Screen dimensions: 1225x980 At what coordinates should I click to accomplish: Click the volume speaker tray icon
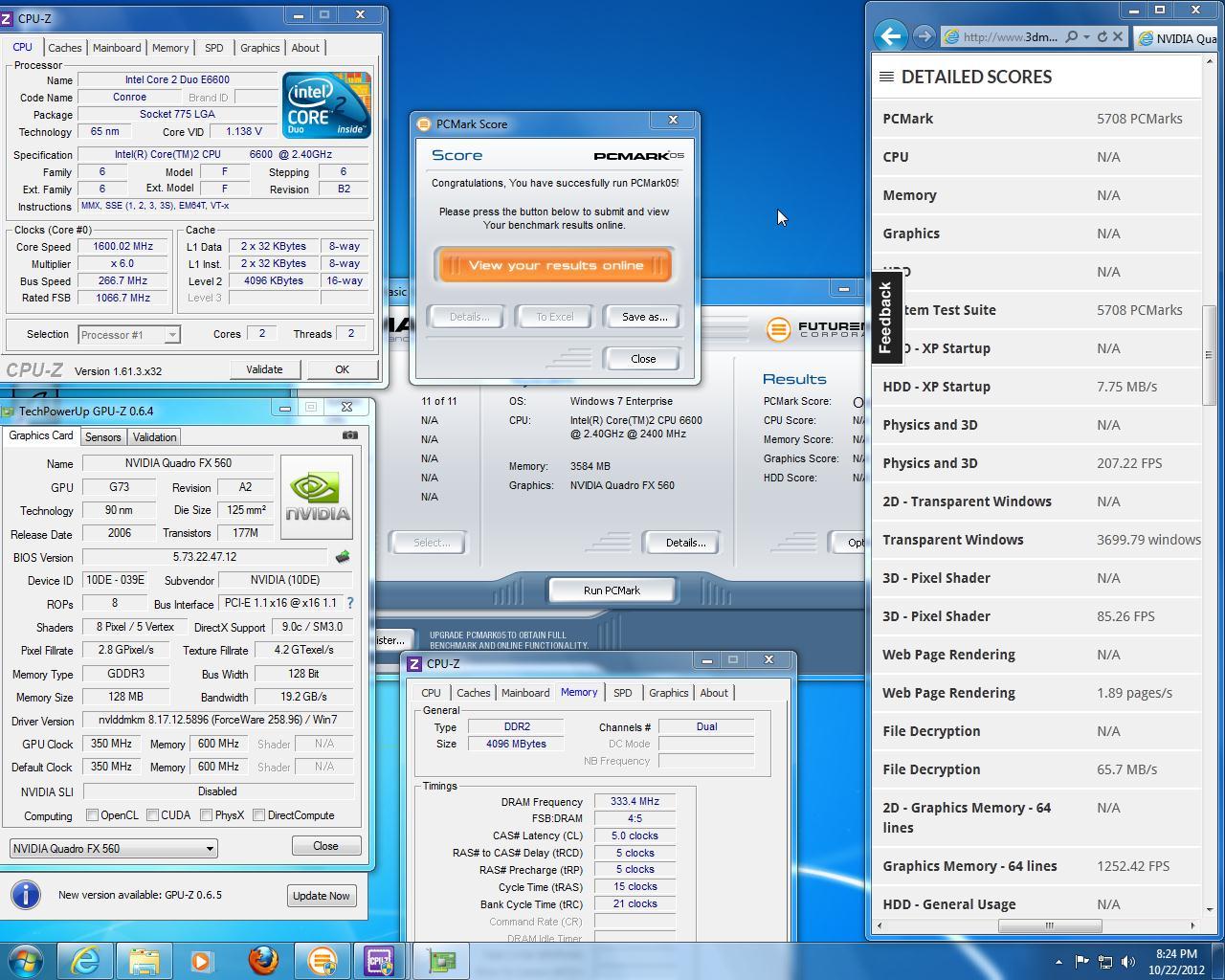click(1128, 962)
